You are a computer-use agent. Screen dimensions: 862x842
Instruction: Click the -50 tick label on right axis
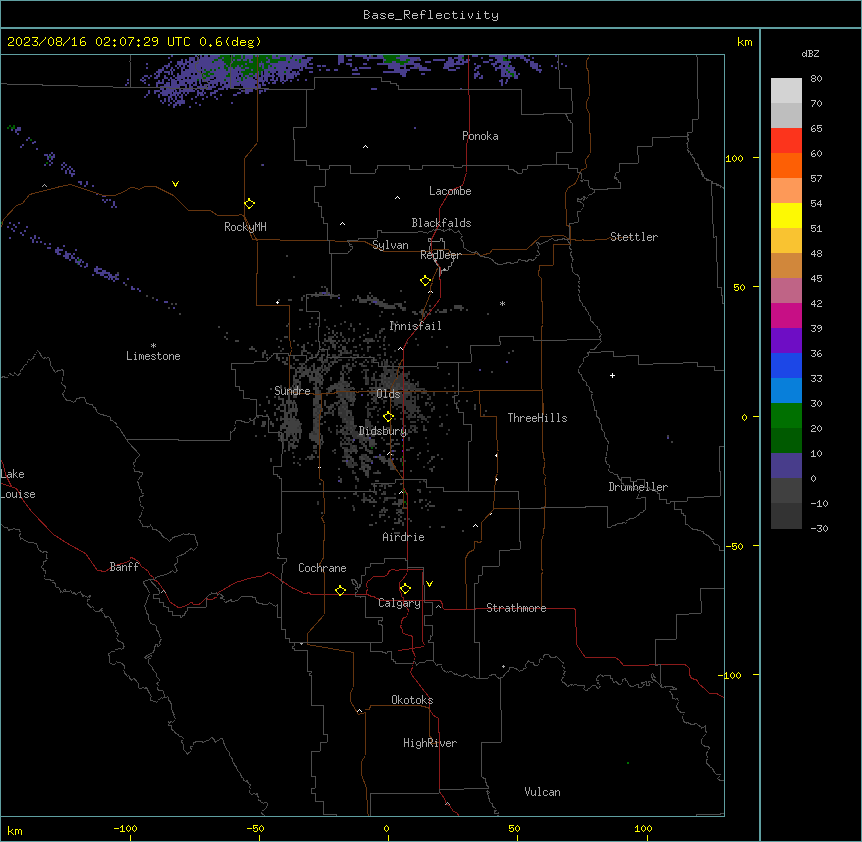pos(734,546)
